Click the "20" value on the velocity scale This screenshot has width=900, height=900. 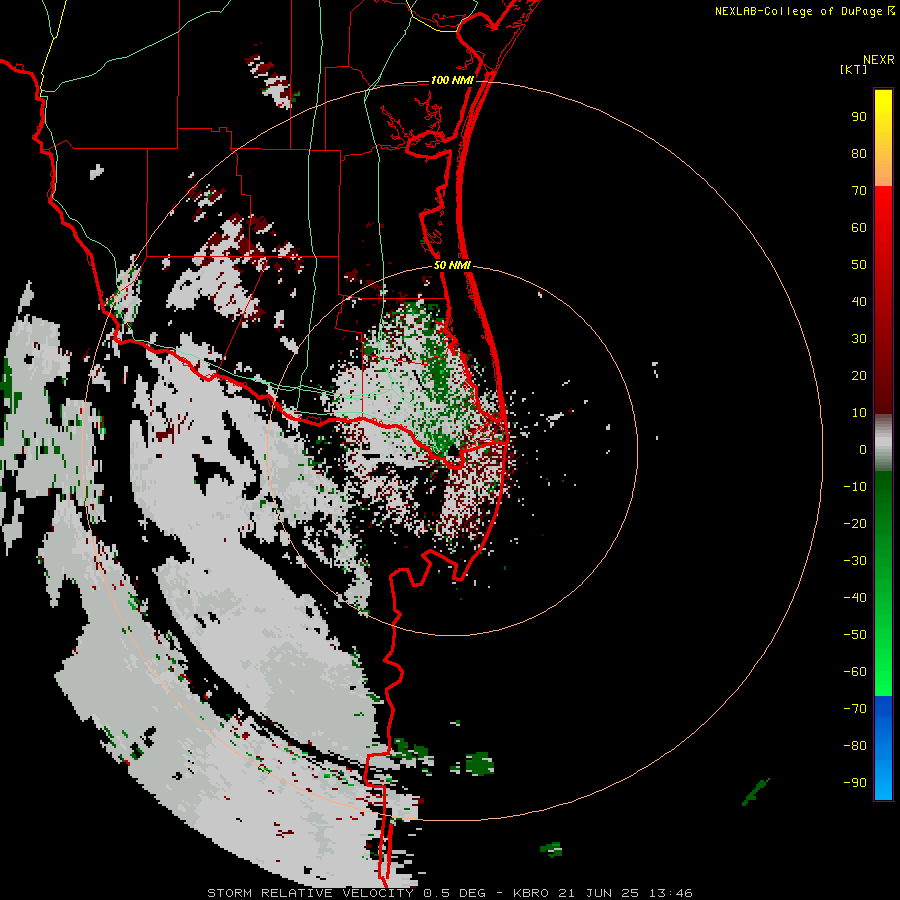pyautogui.click(x=859, y=376)
